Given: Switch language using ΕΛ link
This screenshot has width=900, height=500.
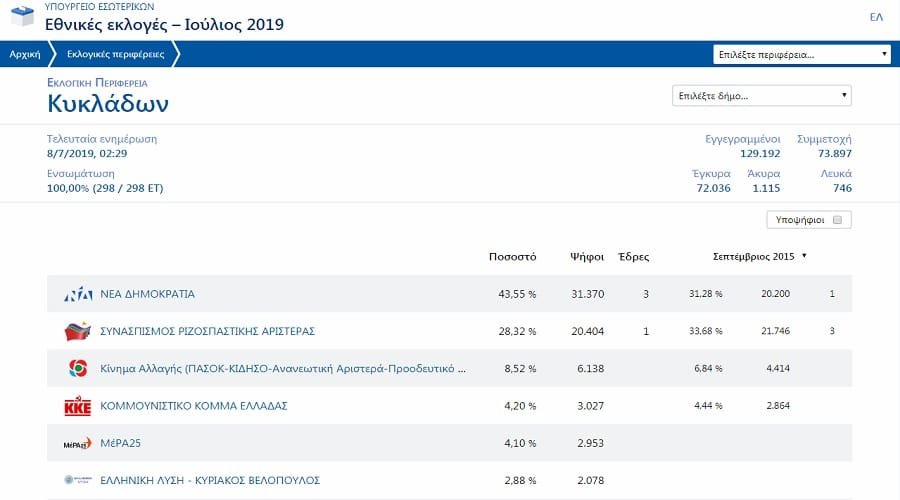Looking at the screenshot, I should pyautogui.click(x=876, y=17).
